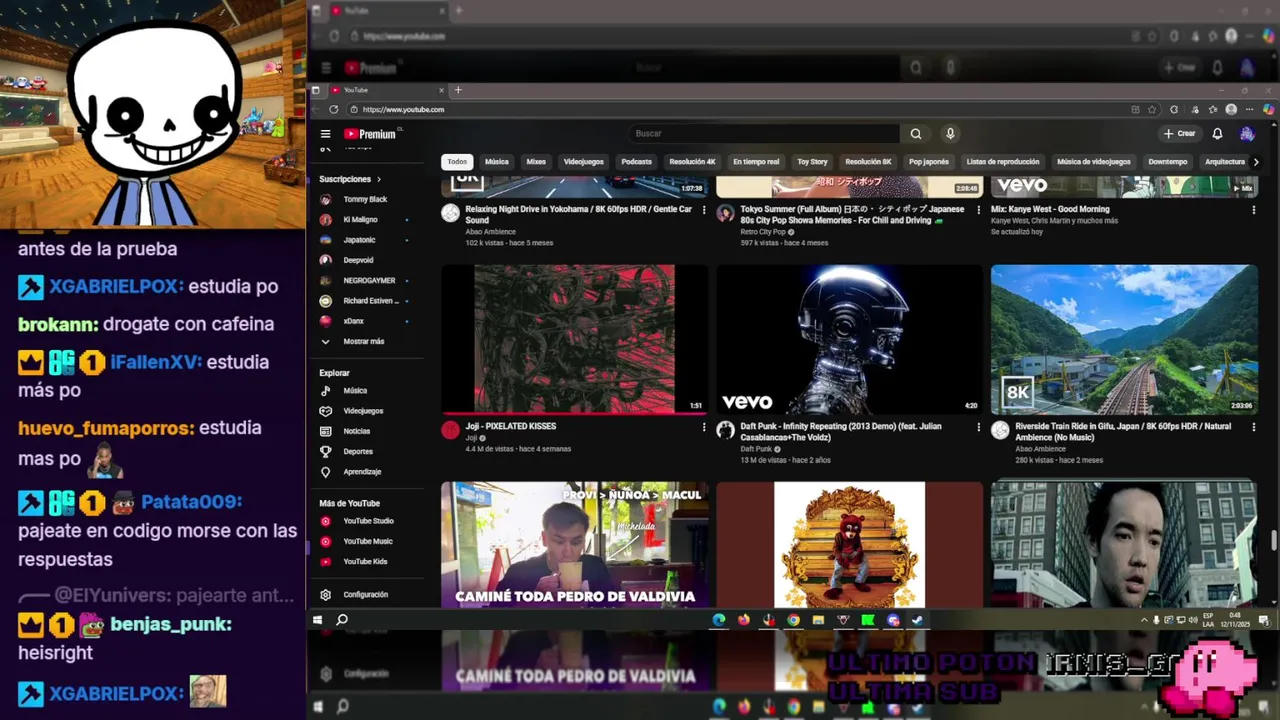Open volume speaker icon in system tray
This screenshot has height=720, width=1280.
[x=1193, y=620]
